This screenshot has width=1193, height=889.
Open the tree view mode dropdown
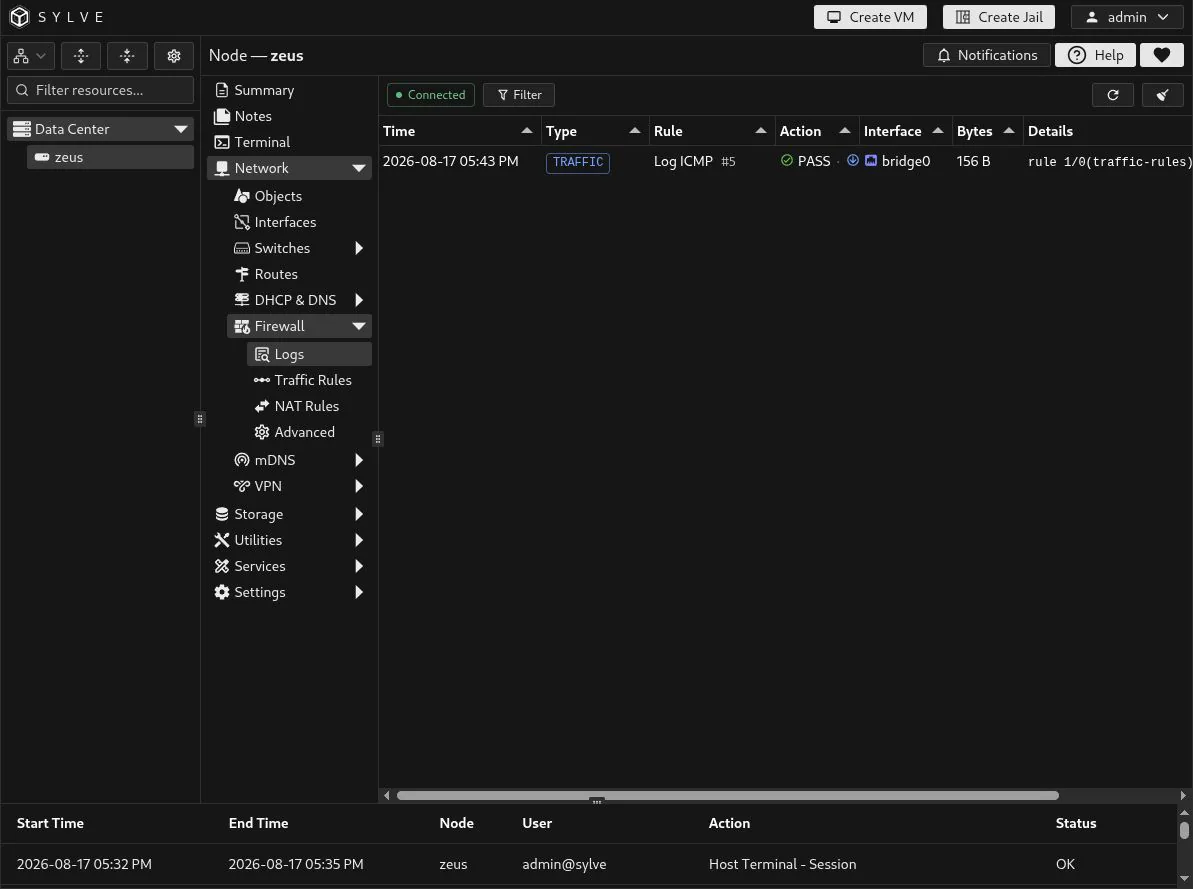tap(30, 56)
